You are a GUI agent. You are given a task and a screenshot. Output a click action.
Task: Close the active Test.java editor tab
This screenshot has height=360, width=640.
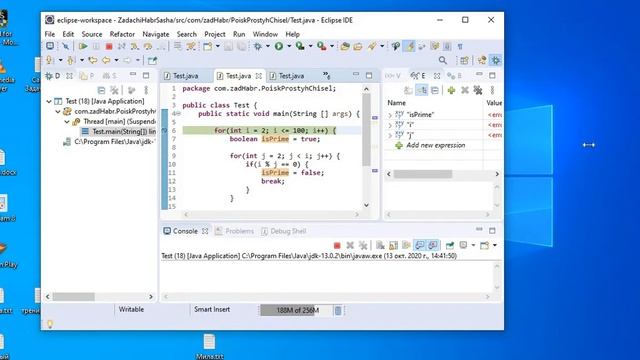(x=258, y=76)
